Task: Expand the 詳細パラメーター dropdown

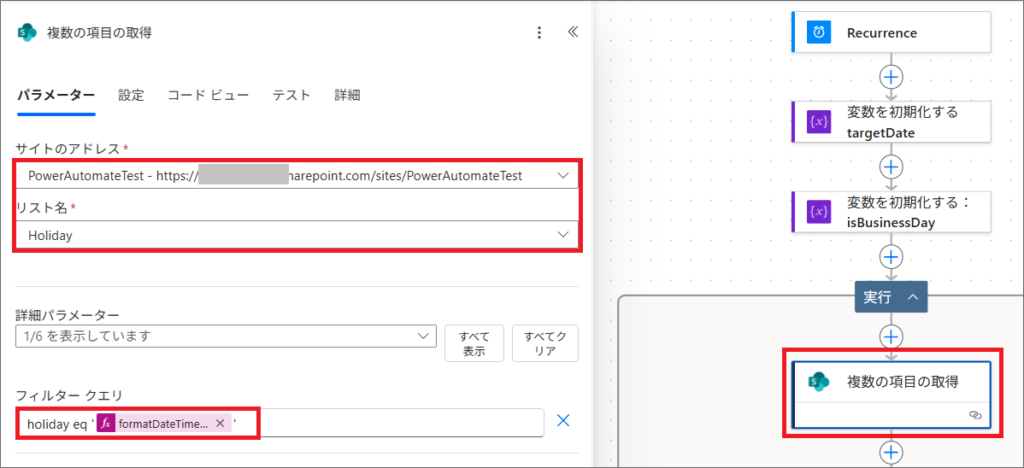Action: coord(424,335)
